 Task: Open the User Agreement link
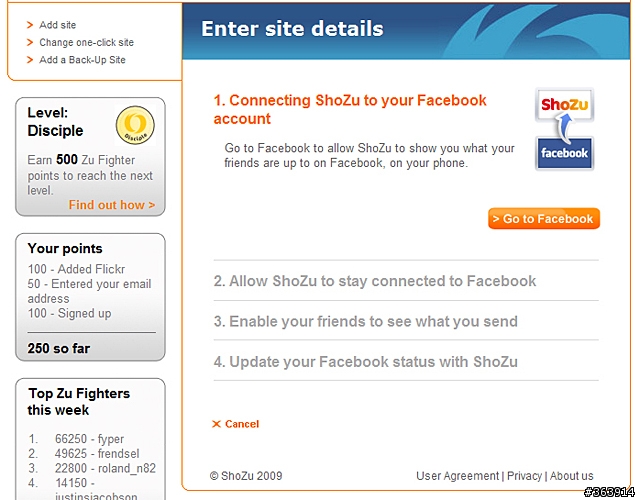coord(458,476)
